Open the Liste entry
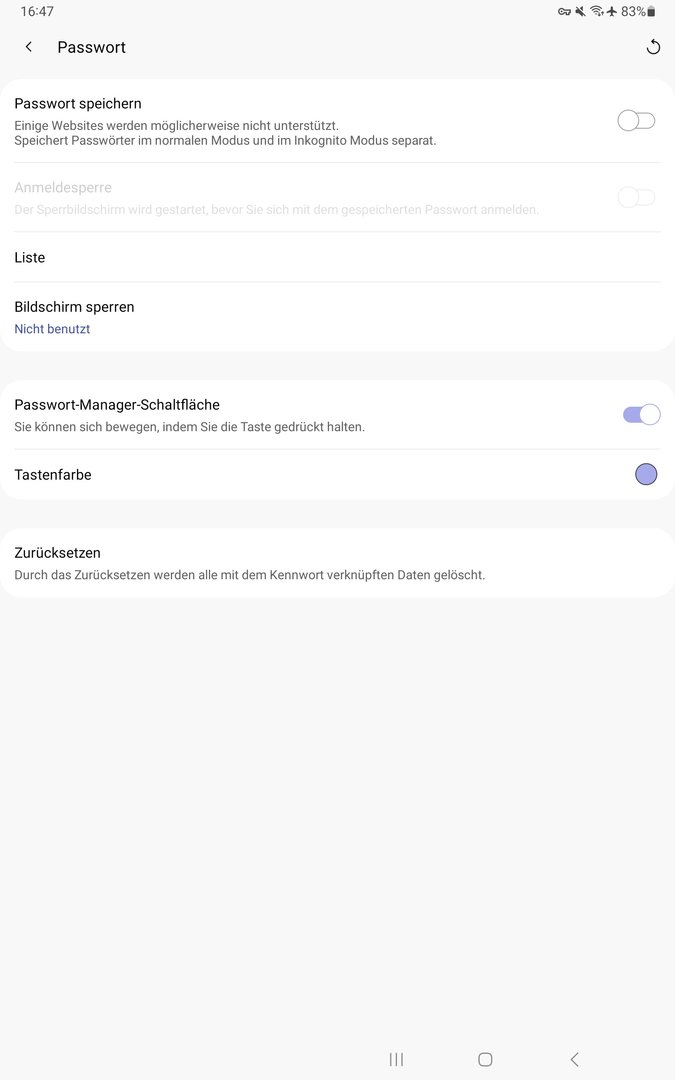Viewport: 675px width, 1080px height. click(x=30, y=258)
